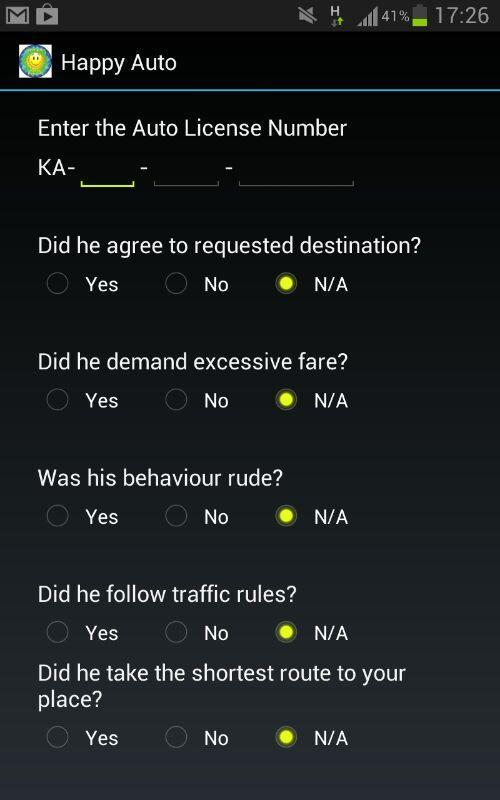Tap the Happy Auto smiley app icon

[x=35, y=62]
